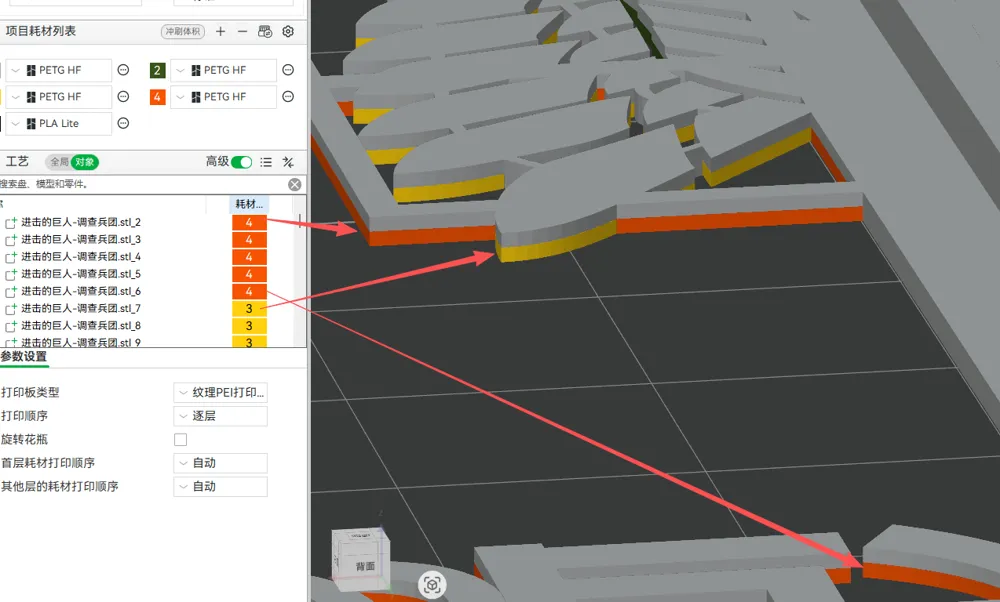Click the AMS filament sync icon

(265, 31)
